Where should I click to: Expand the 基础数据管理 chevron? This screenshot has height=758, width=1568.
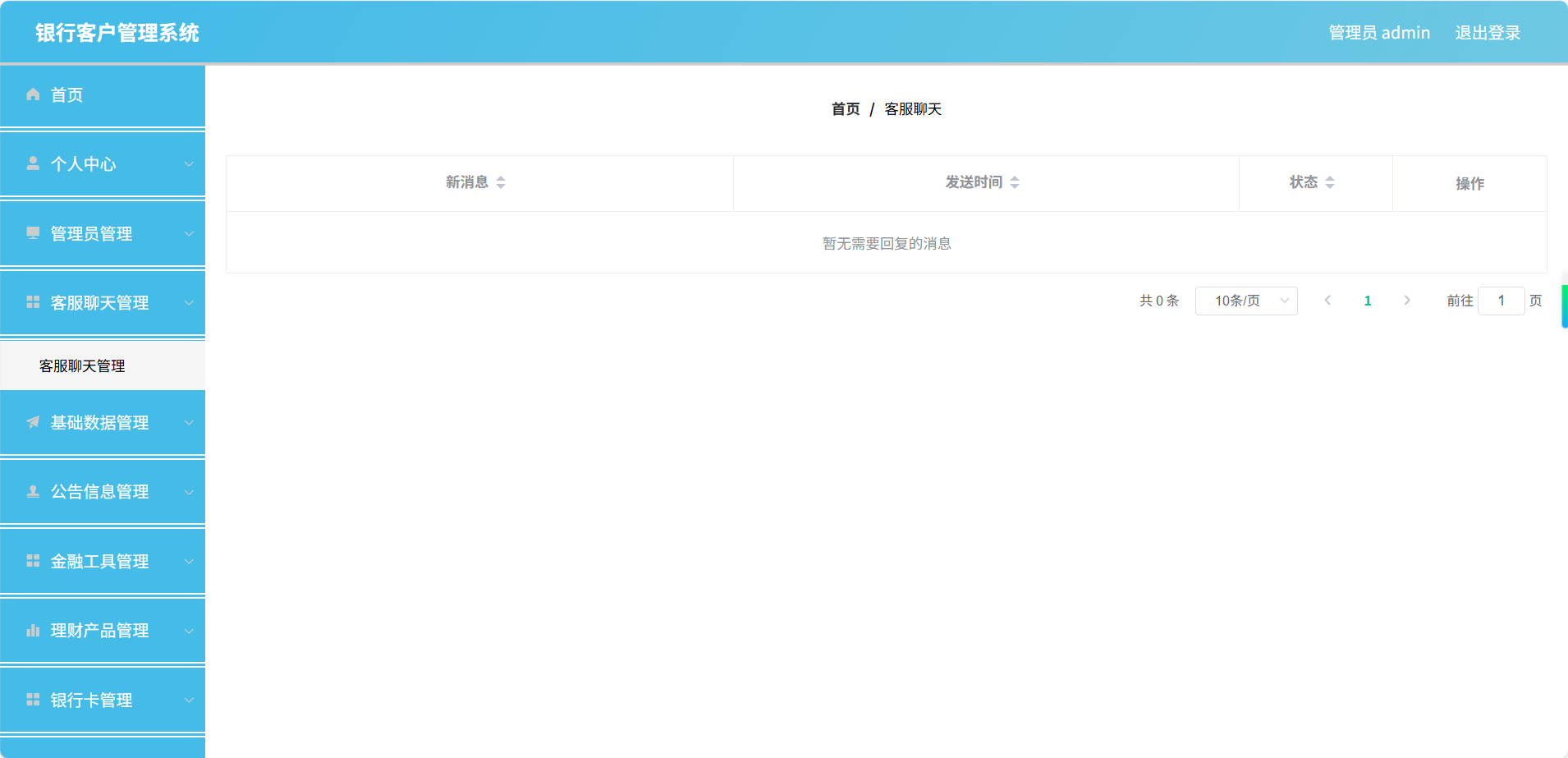(x=189, y=422)
